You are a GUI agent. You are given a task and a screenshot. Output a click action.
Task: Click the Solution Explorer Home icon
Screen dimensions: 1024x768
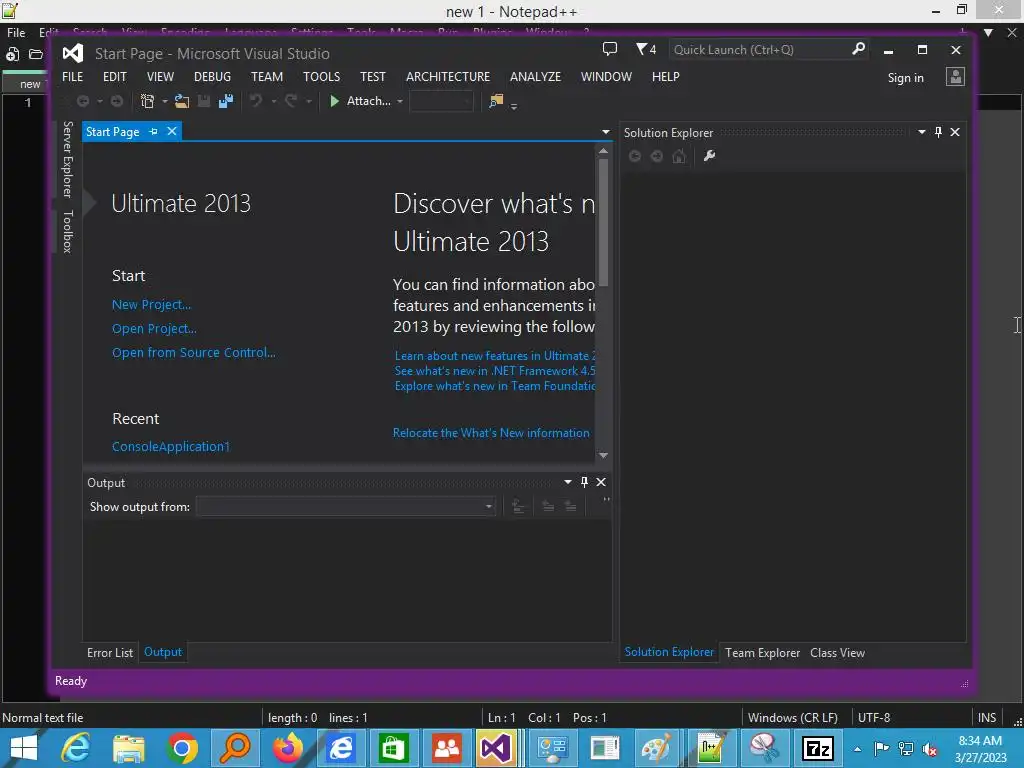tap(679, 156)
